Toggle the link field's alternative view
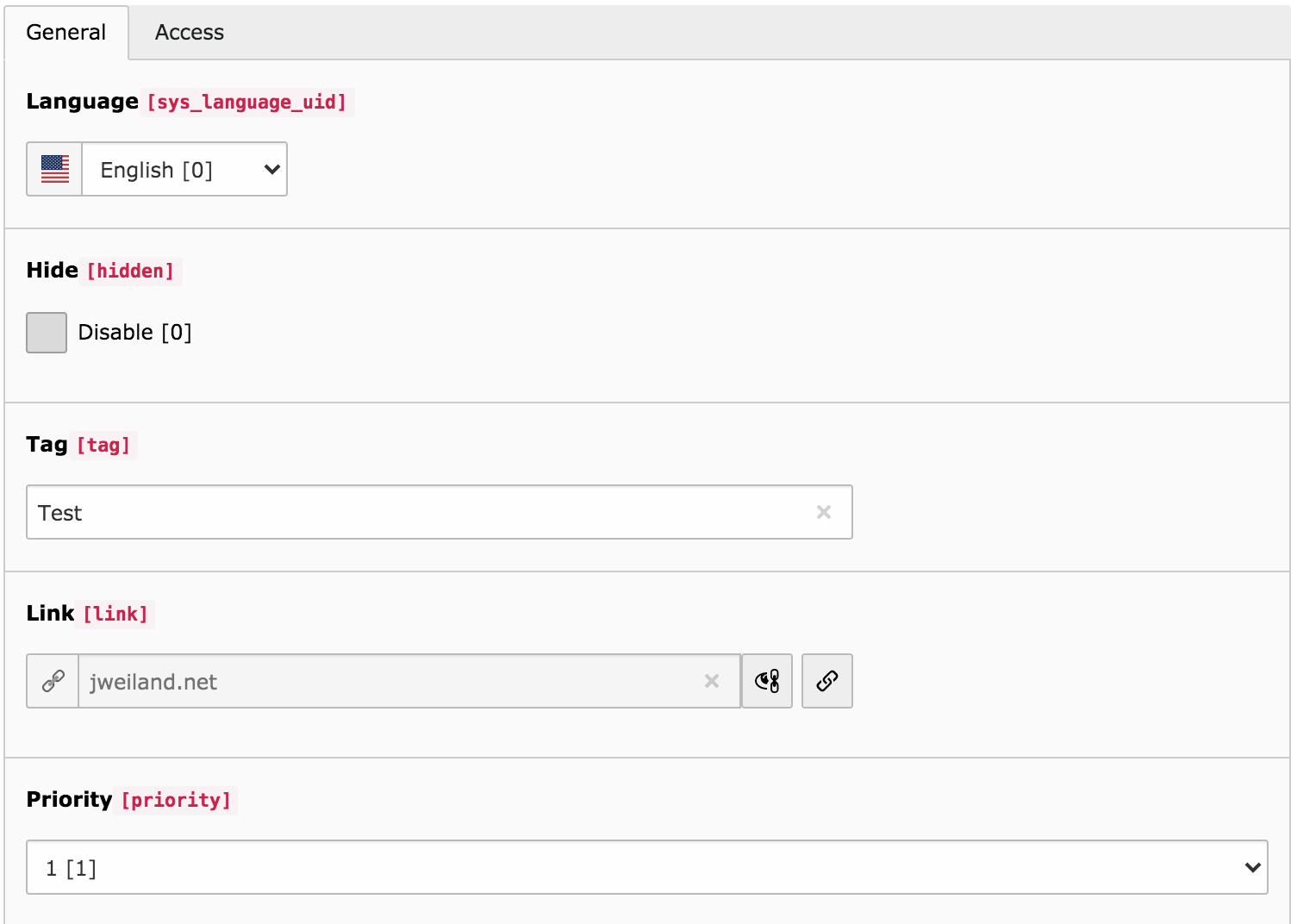 pyautogui.click(x=767, y=681)
